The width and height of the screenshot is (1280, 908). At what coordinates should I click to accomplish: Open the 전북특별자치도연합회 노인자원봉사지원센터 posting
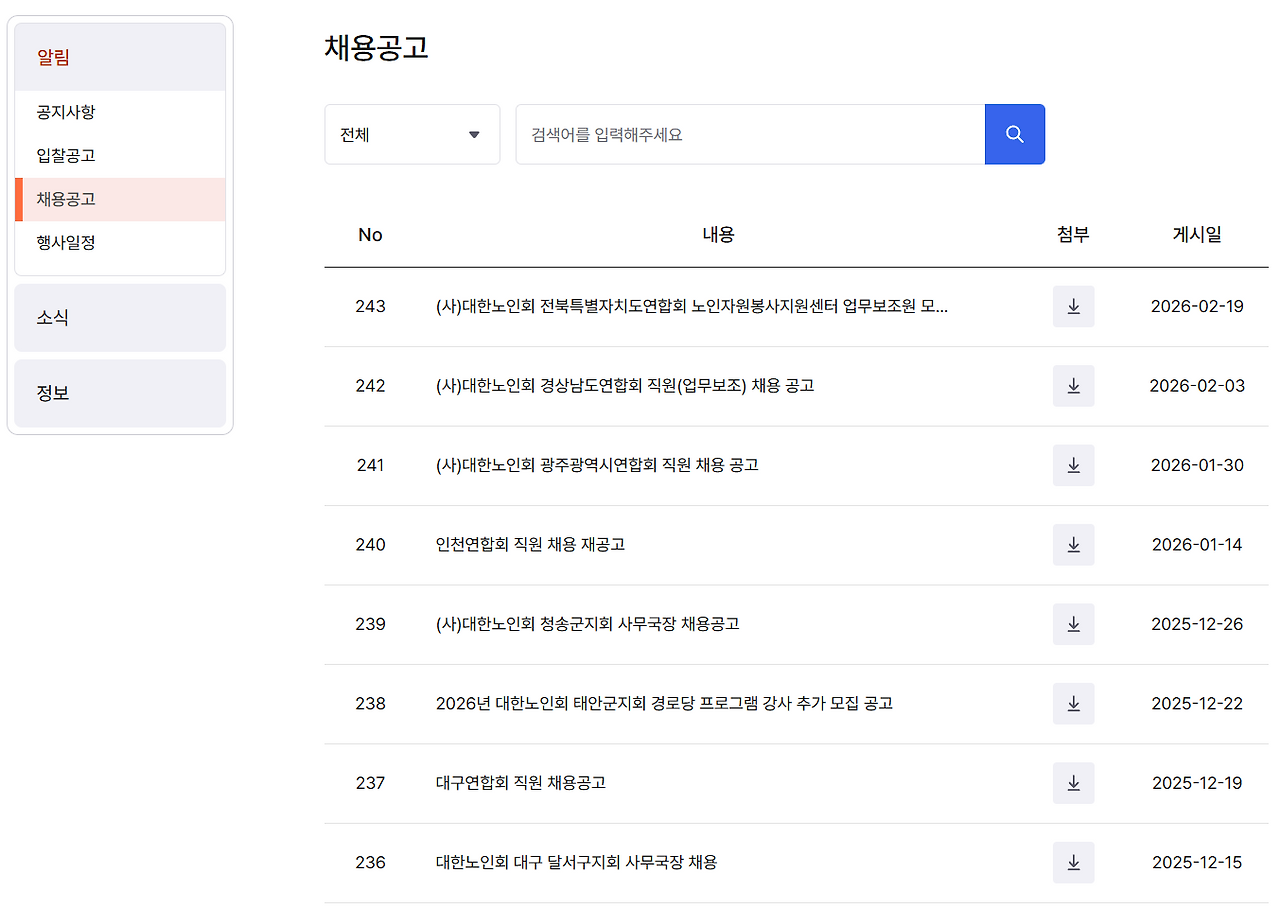click(x=692, y=306)
